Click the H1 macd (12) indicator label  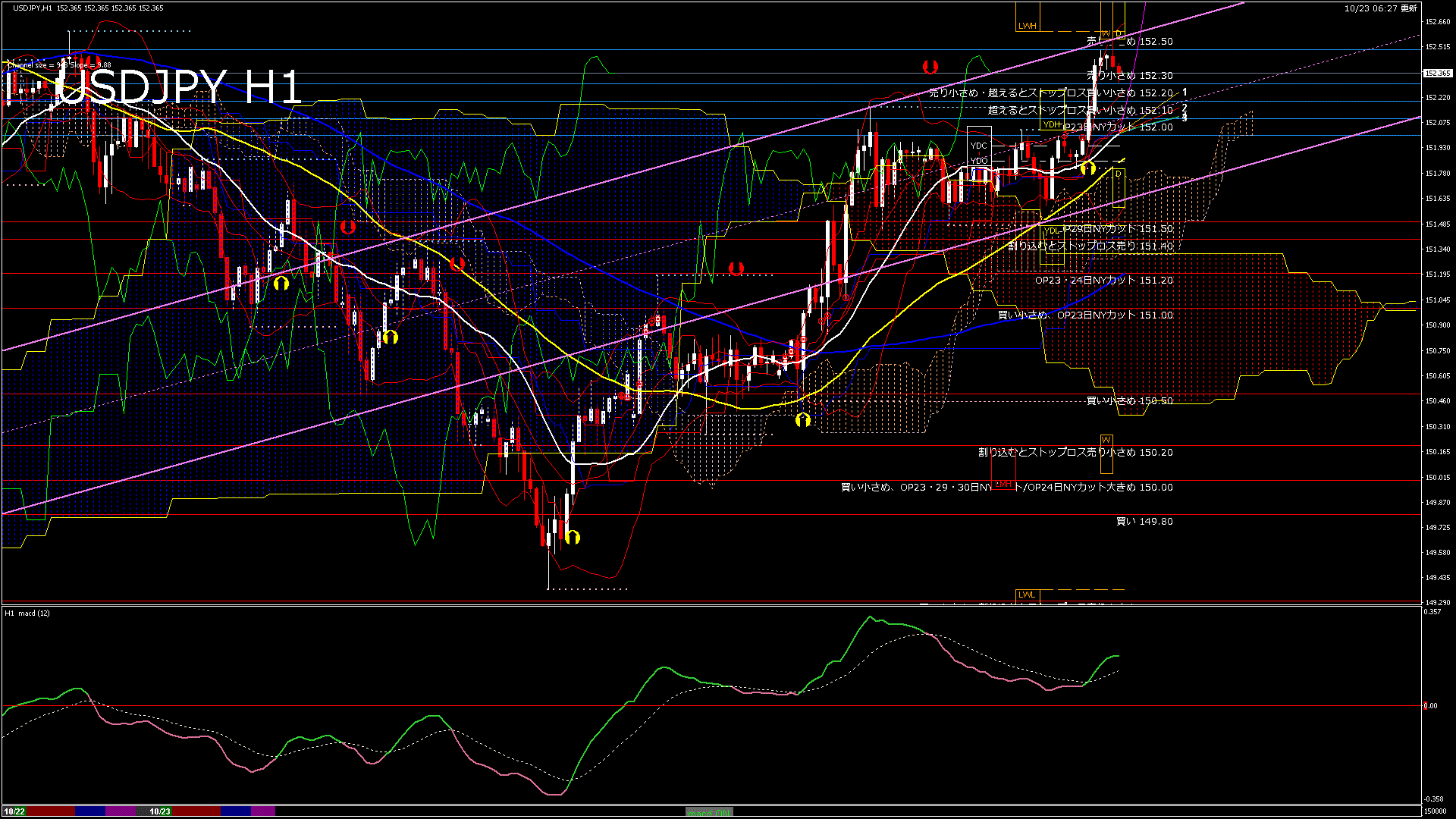tap(27, 613)
